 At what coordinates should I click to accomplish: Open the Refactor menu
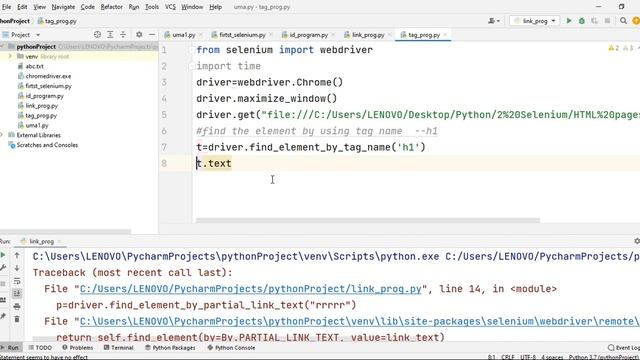(x=111, y=7)
